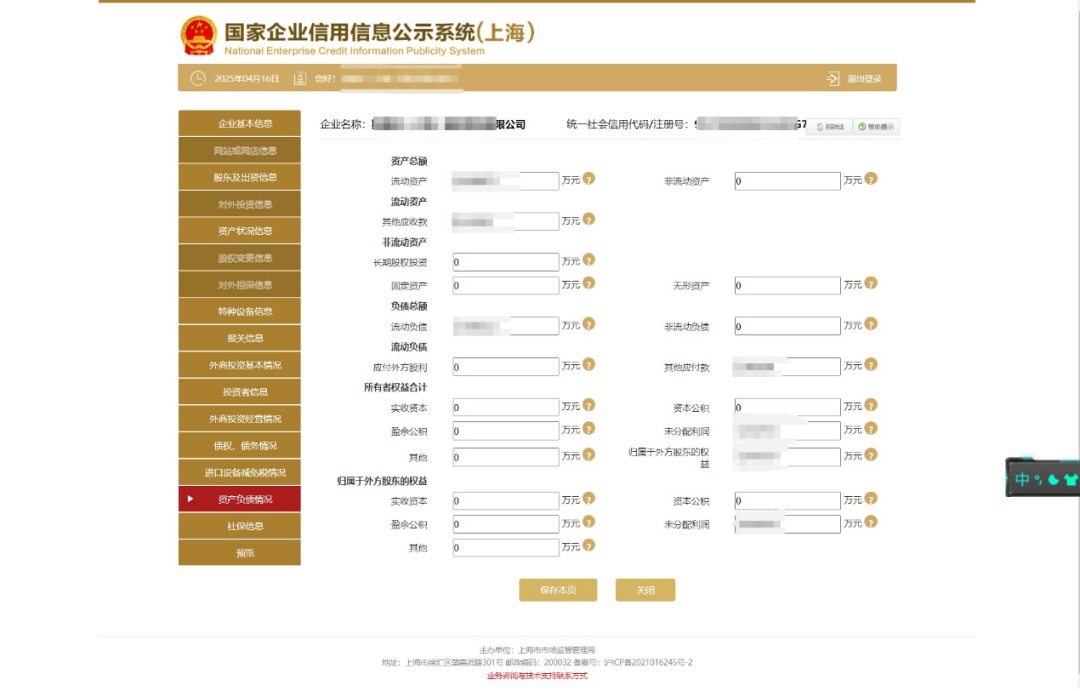Open the 企业基本信息 sidebar section

(x=240, y=123)
